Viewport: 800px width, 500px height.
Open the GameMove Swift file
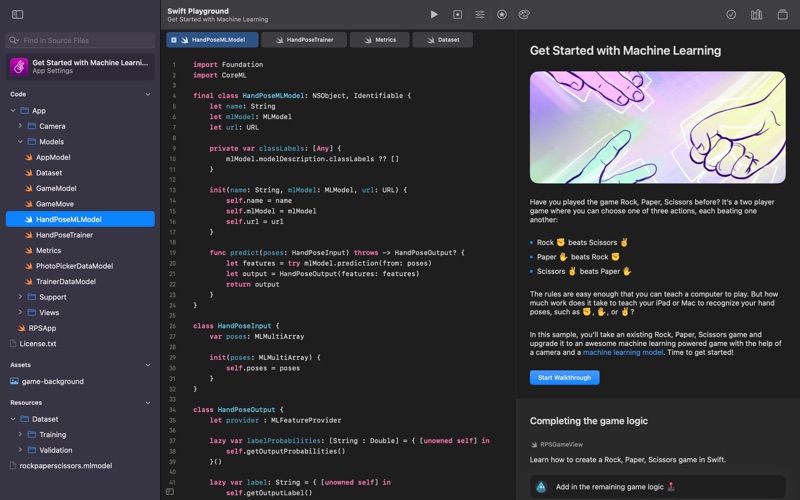coord(55,204)
